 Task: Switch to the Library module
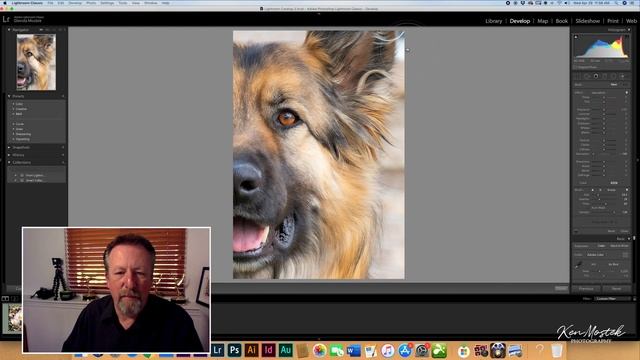coord(493,21)
